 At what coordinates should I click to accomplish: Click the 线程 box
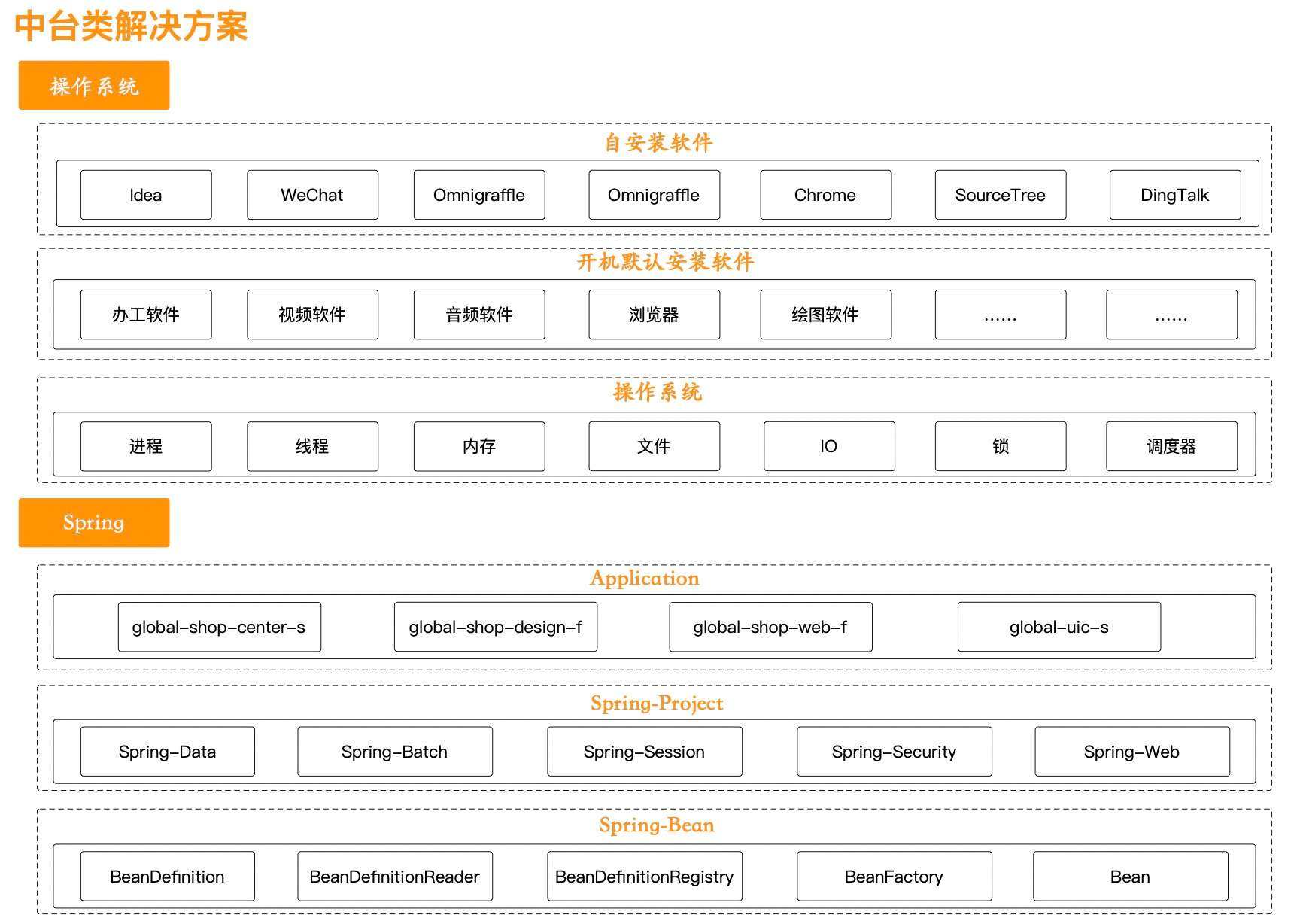click(312, 446)
